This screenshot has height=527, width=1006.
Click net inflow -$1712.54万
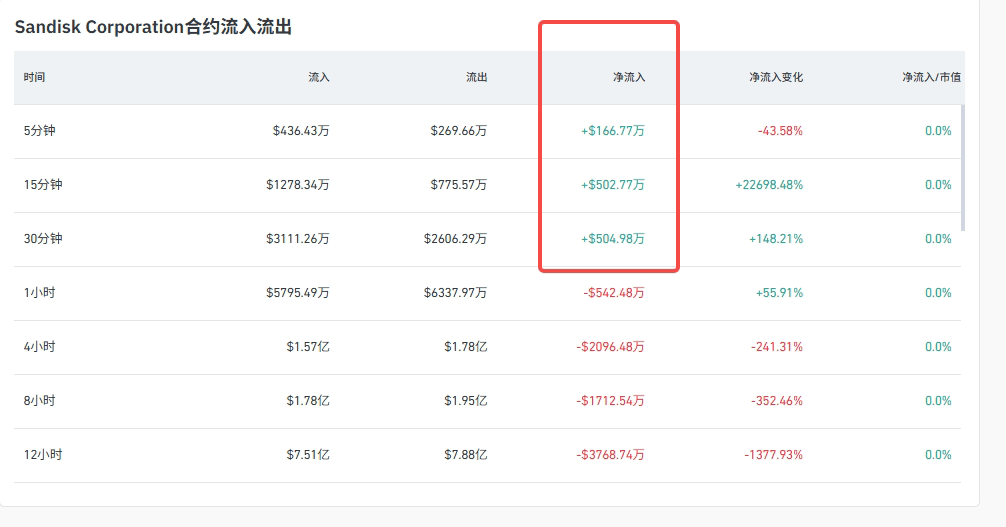(610, 401)
